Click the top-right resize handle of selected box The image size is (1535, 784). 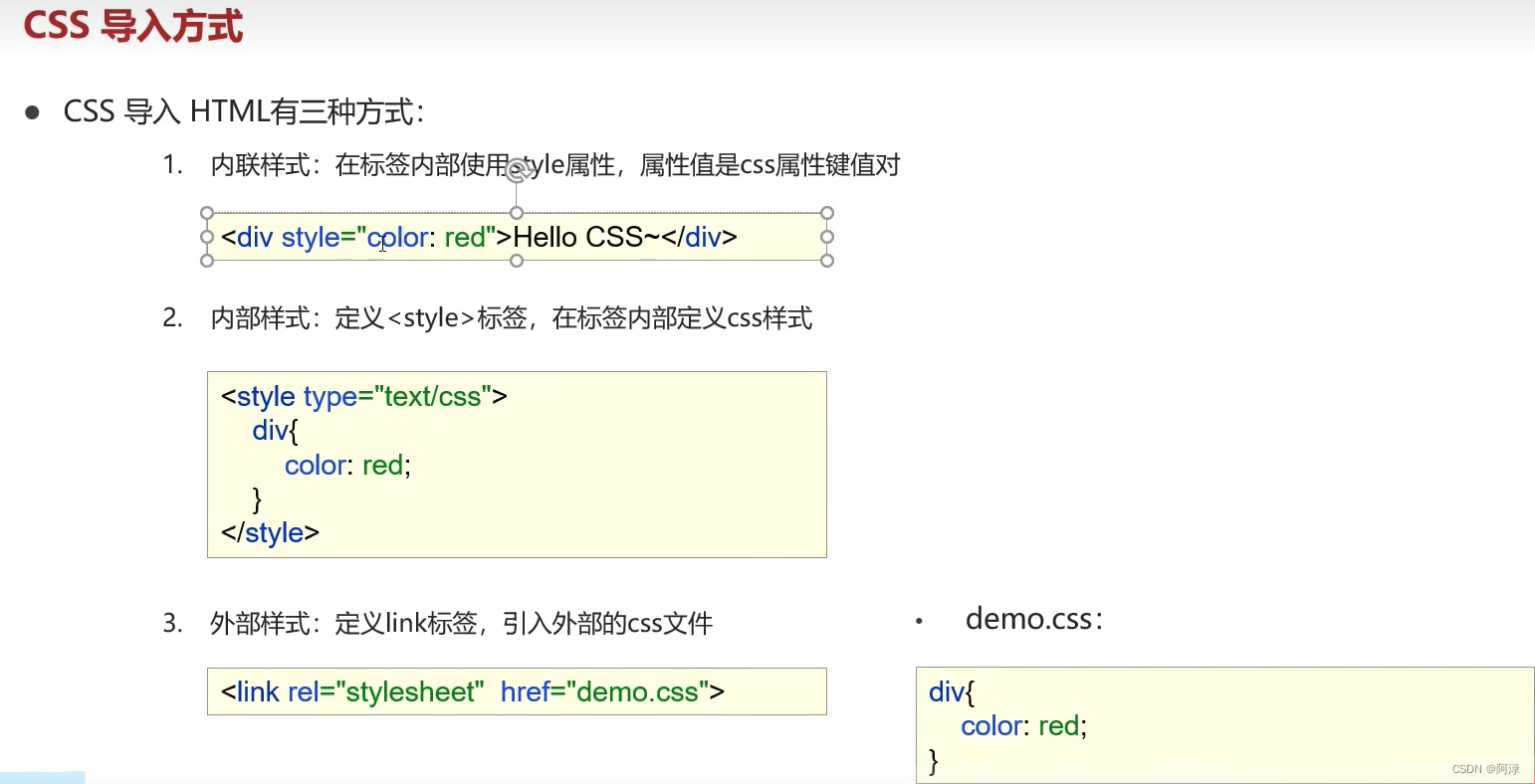pos(827,213)
